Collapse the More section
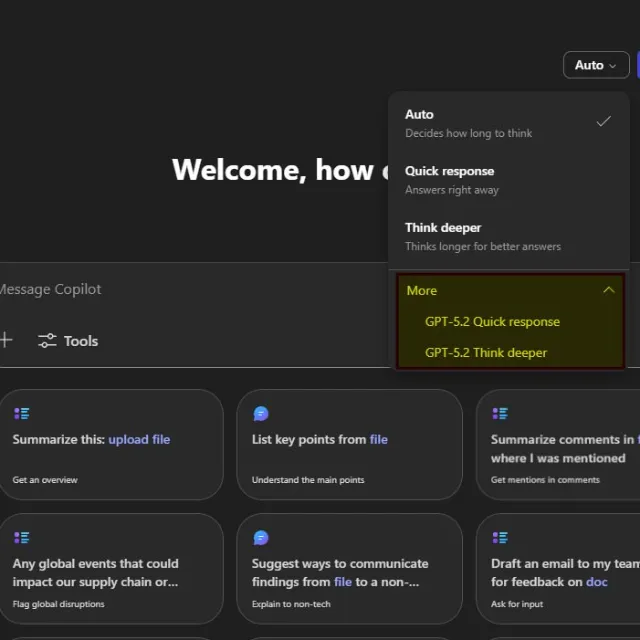 510,291
